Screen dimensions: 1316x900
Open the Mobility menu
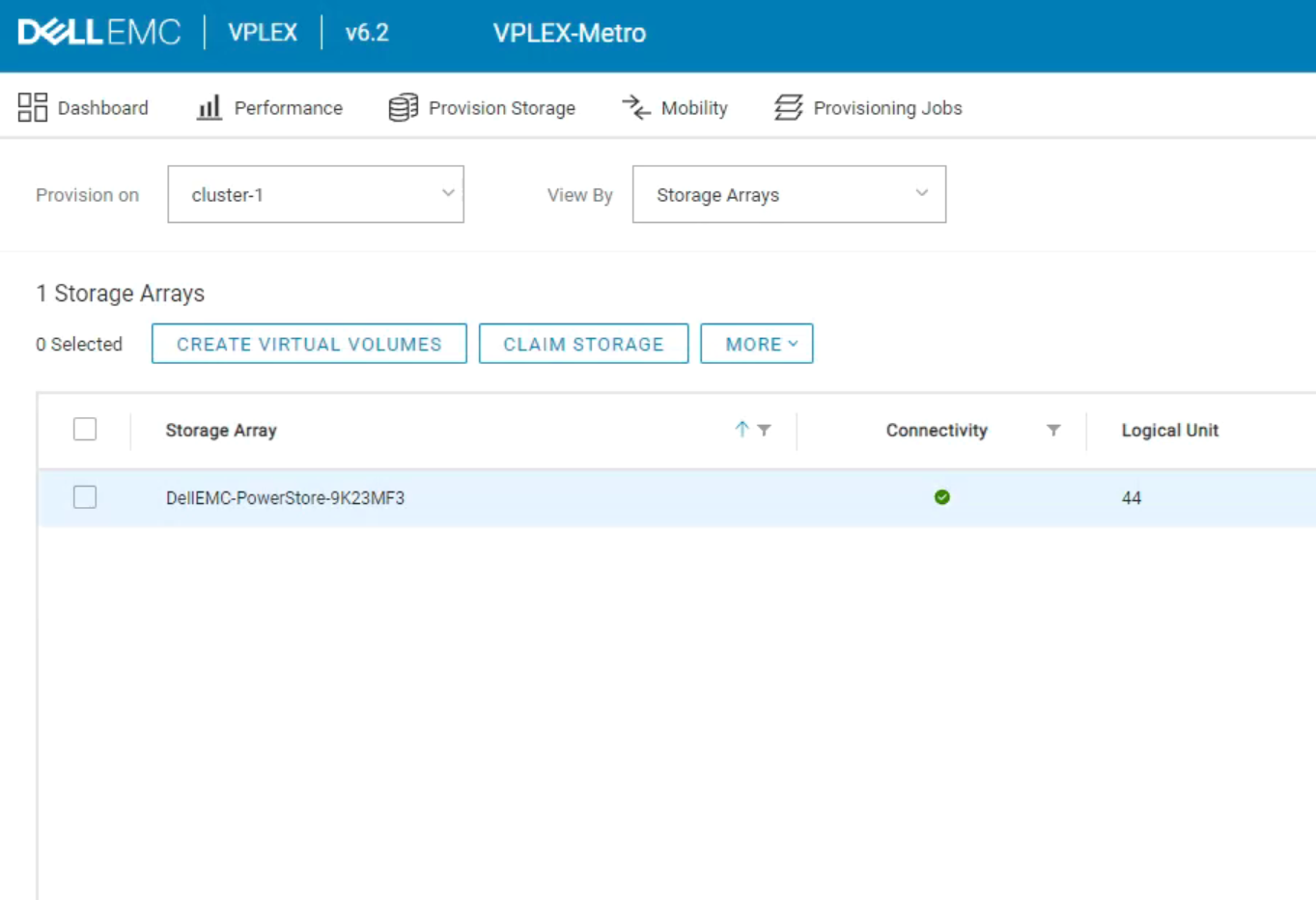click(694, 108)
